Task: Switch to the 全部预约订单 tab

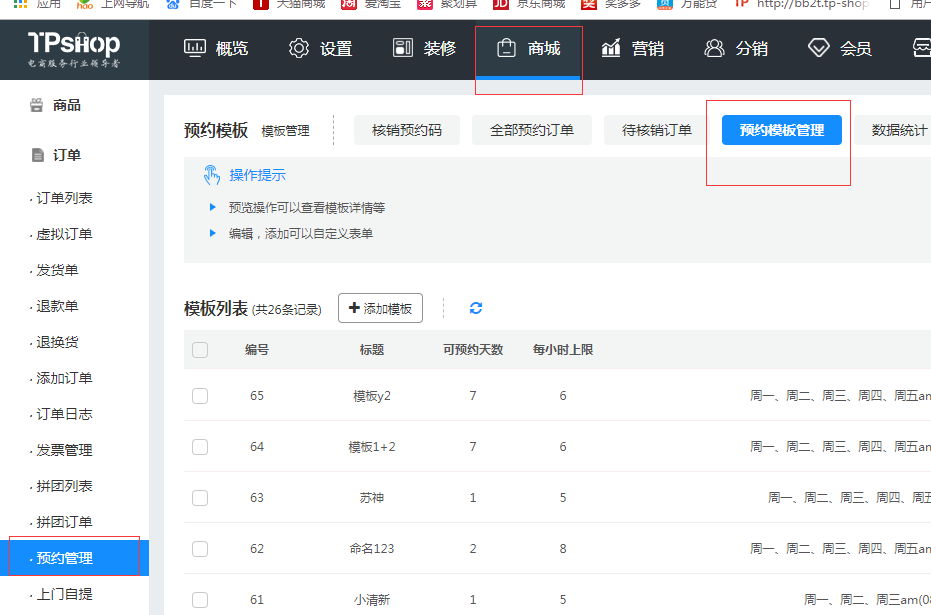Action: point(531,130)
